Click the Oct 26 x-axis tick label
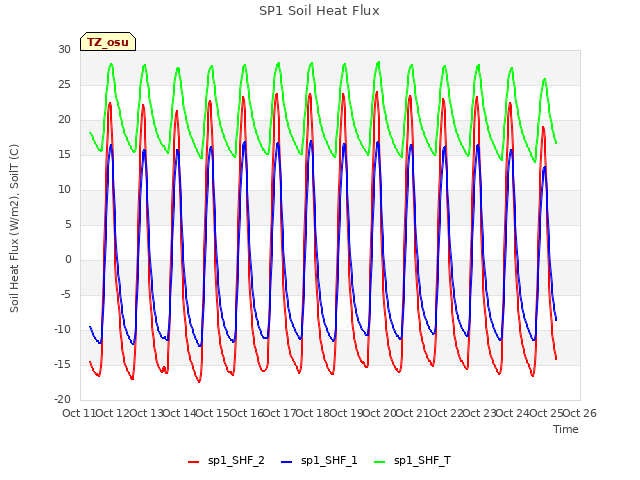640x480 pixels. (x=580, y=413)
